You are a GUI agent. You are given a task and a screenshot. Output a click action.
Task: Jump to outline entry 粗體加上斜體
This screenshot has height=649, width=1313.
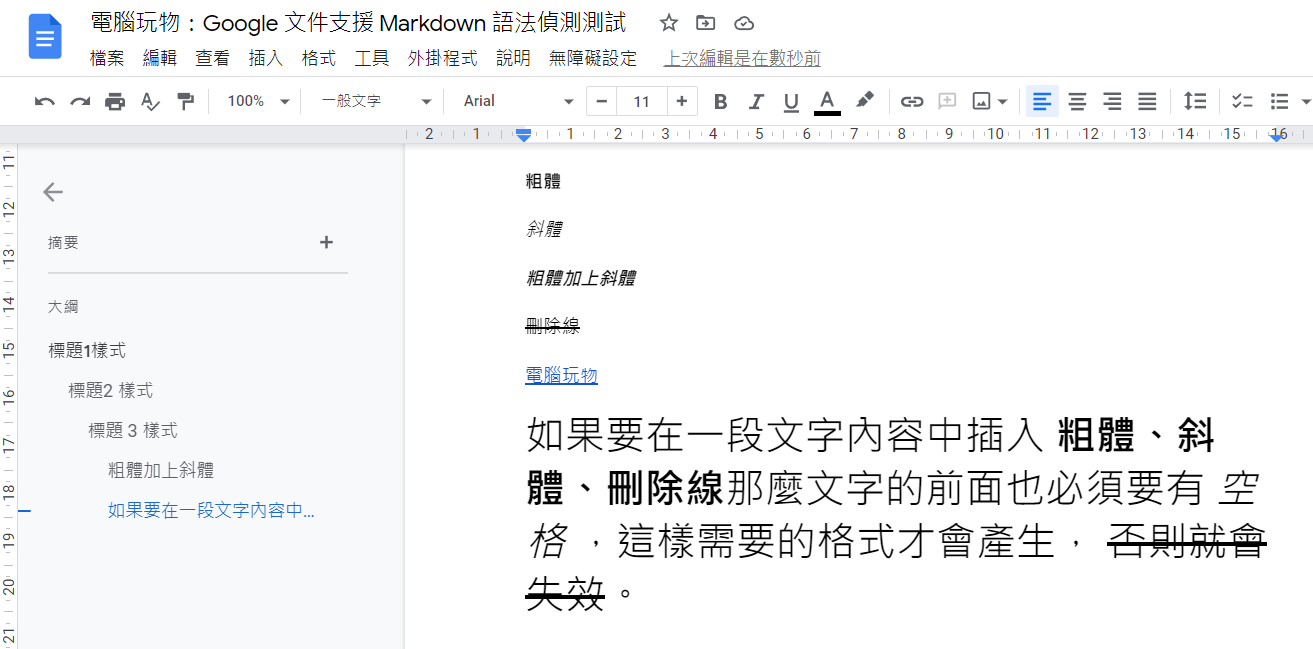pyautogui.click(x=161, y=471)
